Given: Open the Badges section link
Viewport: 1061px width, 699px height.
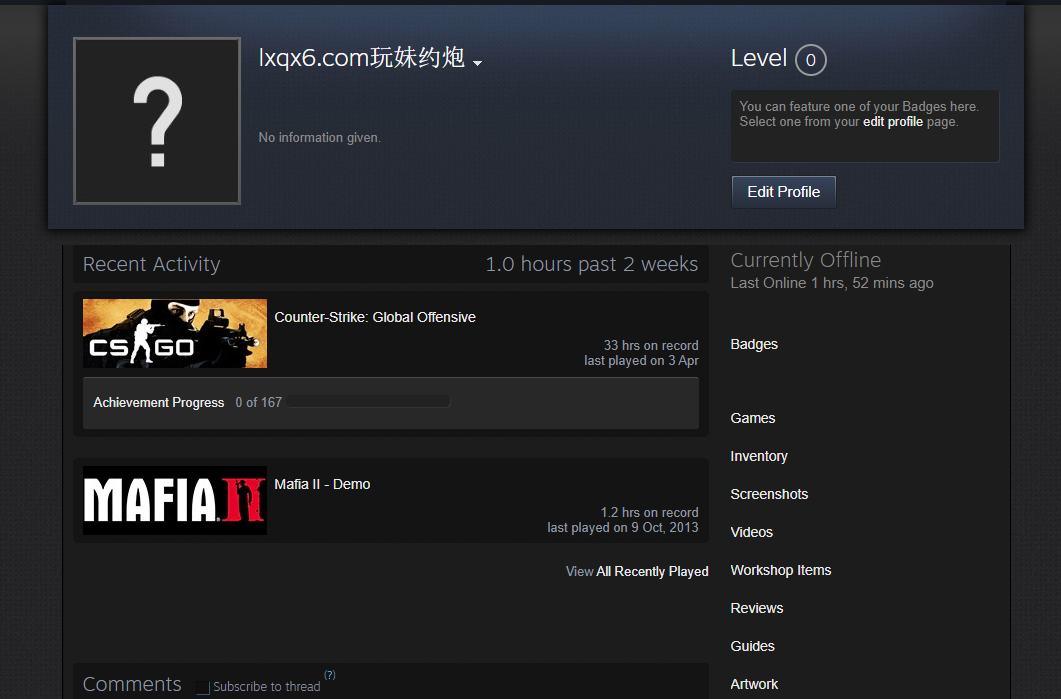Looking at the screenshot, I should pos(754,344).
